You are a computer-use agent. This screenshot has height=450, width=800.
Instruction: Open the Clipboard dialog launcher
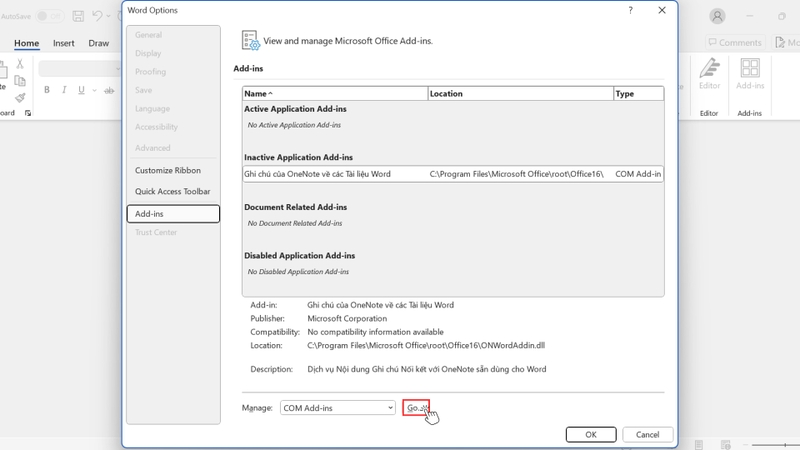(28, 113)
